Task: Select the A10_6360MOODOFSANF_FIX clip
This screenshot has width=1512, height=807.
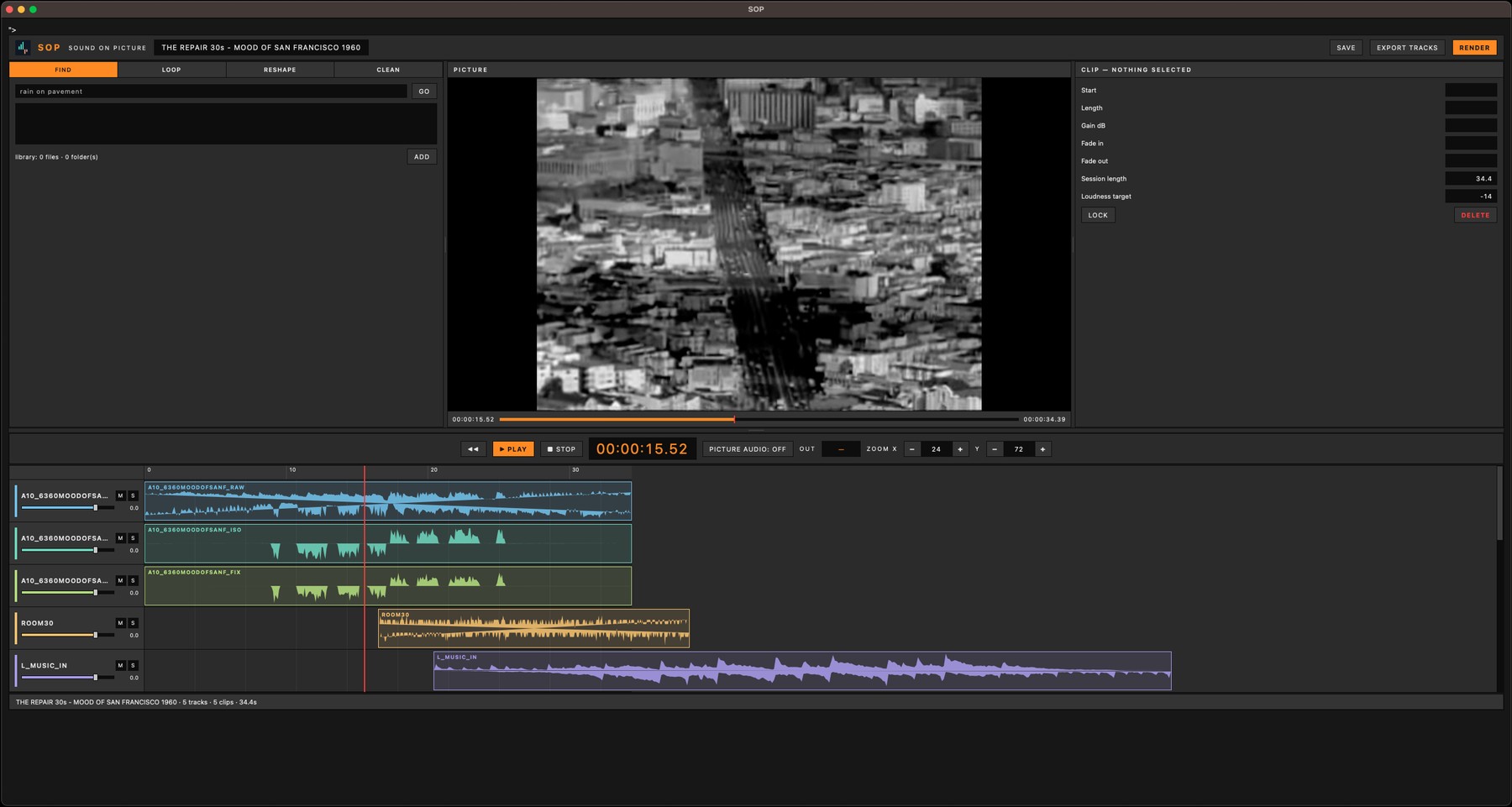Action: (388, 585)
